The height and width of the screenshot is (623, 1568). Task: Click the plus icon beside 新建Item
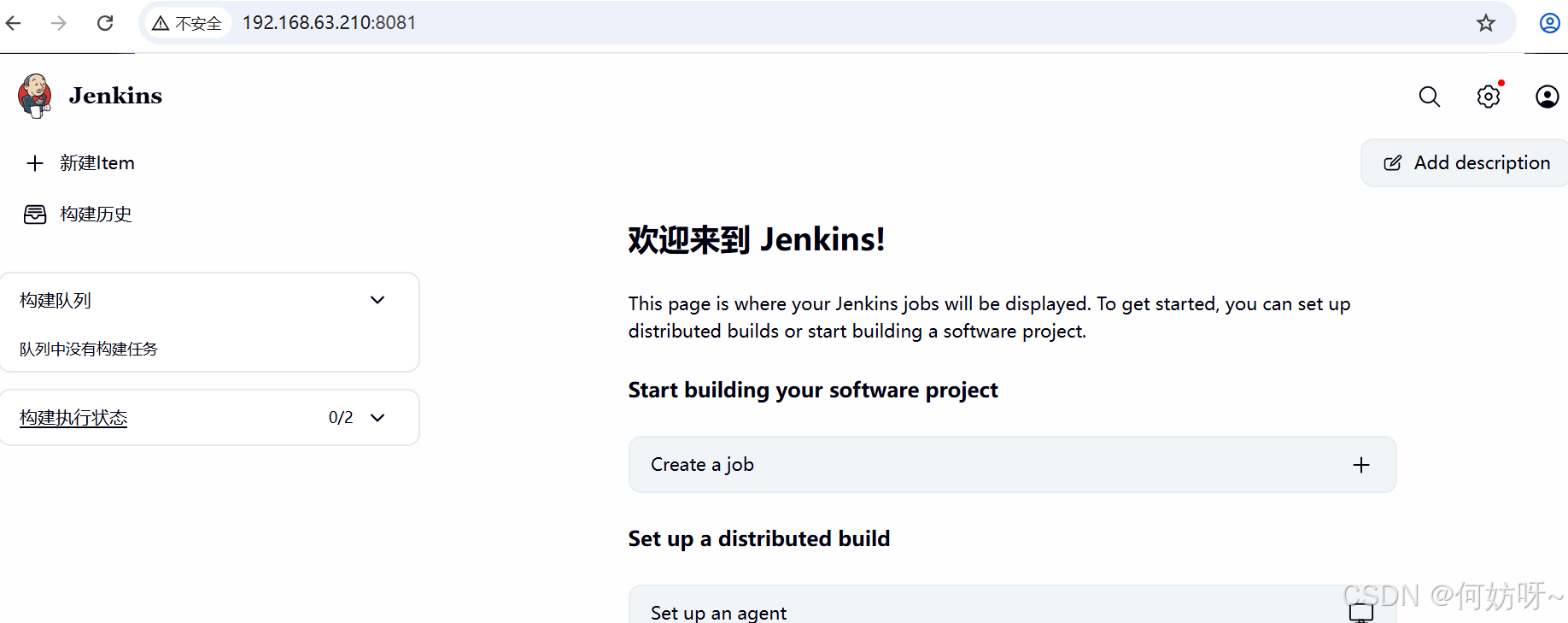[x=35, y=163]
